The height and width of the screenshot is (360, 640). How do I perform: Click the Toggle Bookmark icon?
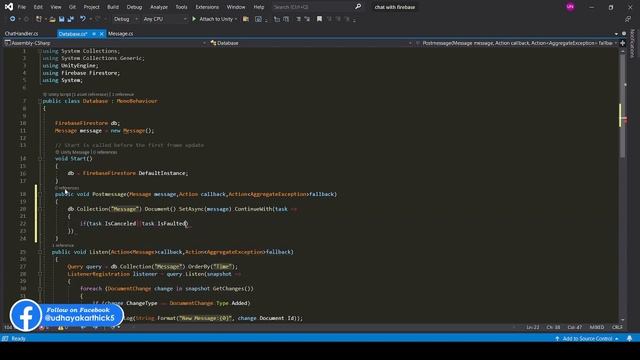coord(319,19)
